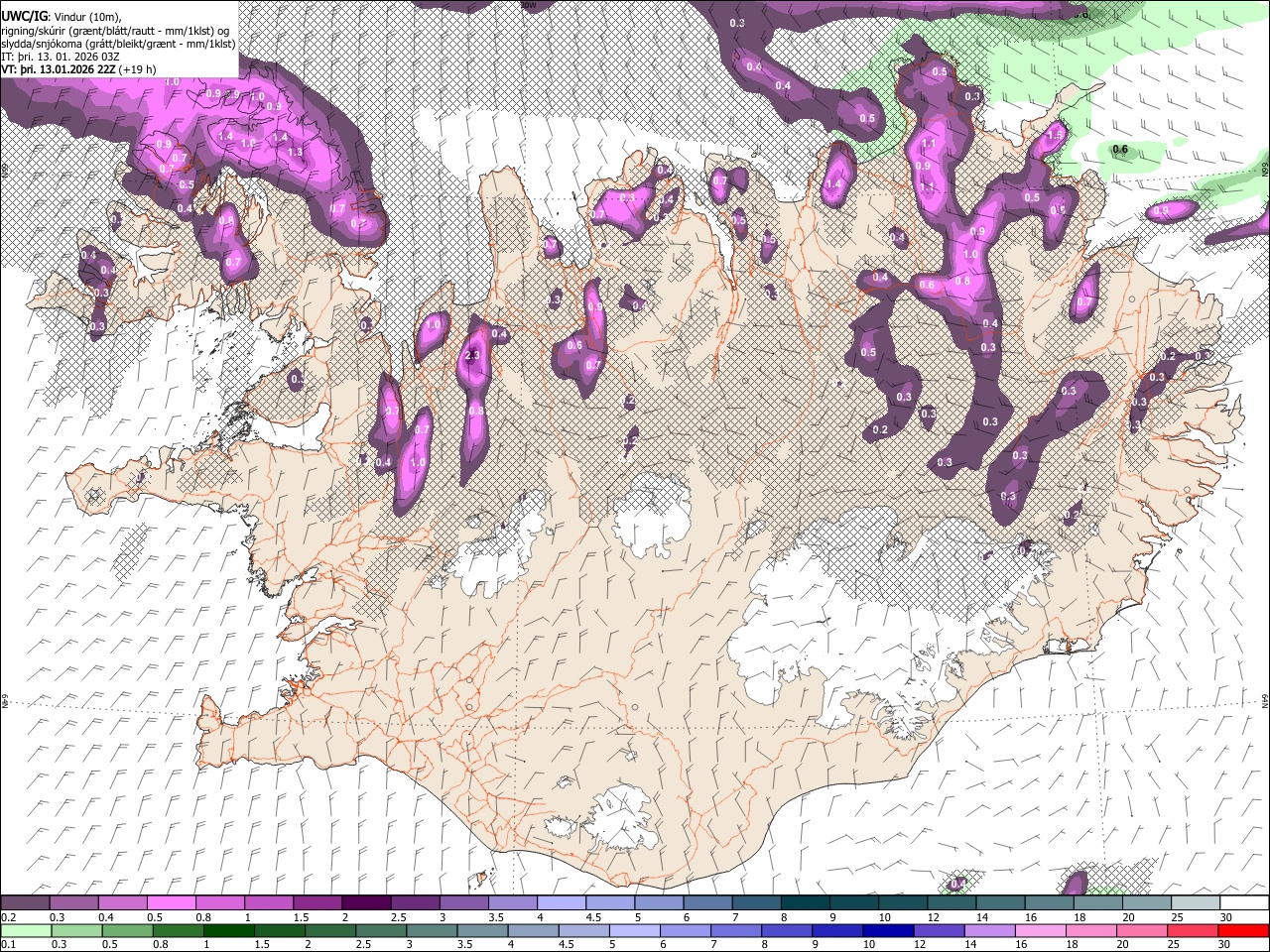Click the 'slydda/snjókoma' description line
Image resolution: width=1270 pixels, height=952 pixels.
(x=118, y=44)
